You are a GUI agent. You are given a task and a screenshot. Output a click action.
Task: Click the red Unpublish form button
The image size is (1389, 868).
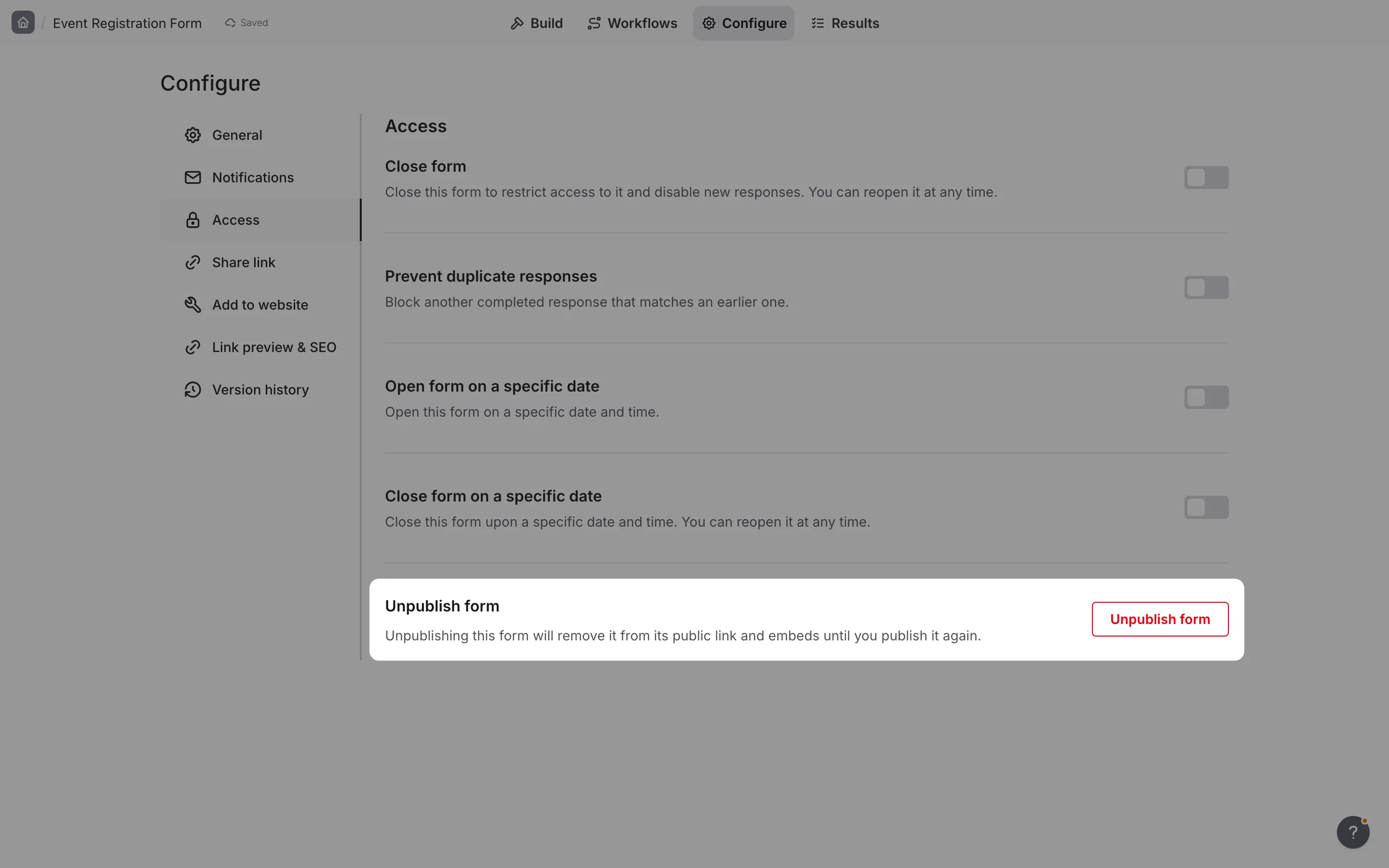[x=1160, y=619]
